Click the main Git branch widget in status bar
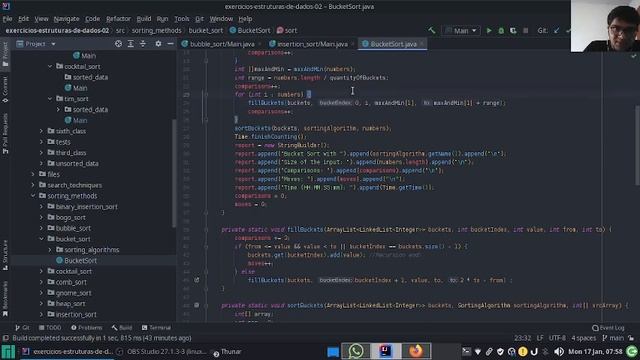This screenshot has width=640, height=360. tap(613, 338)
